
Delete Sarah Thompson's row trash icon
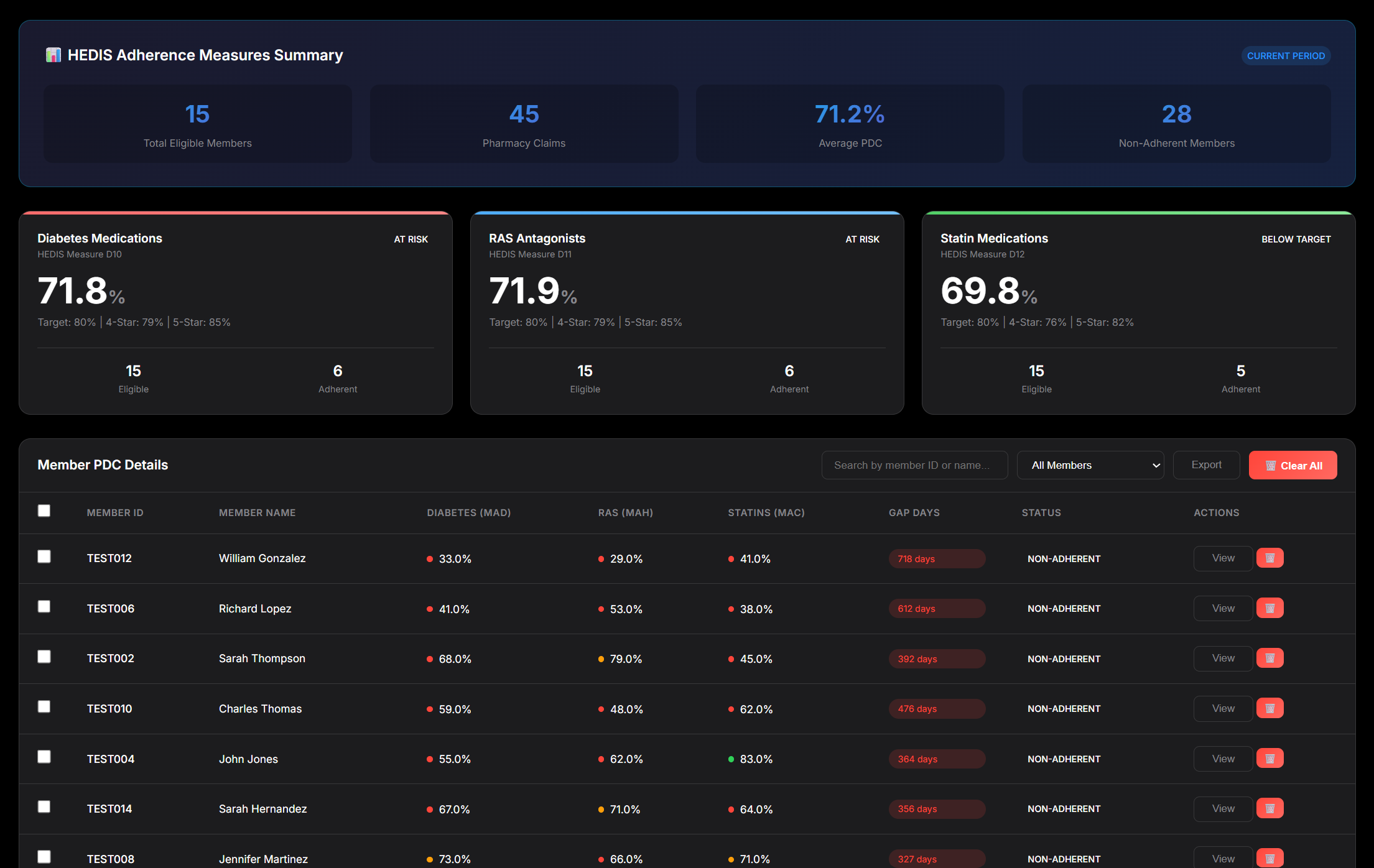pyautogui.click(x=1270, y=658)
